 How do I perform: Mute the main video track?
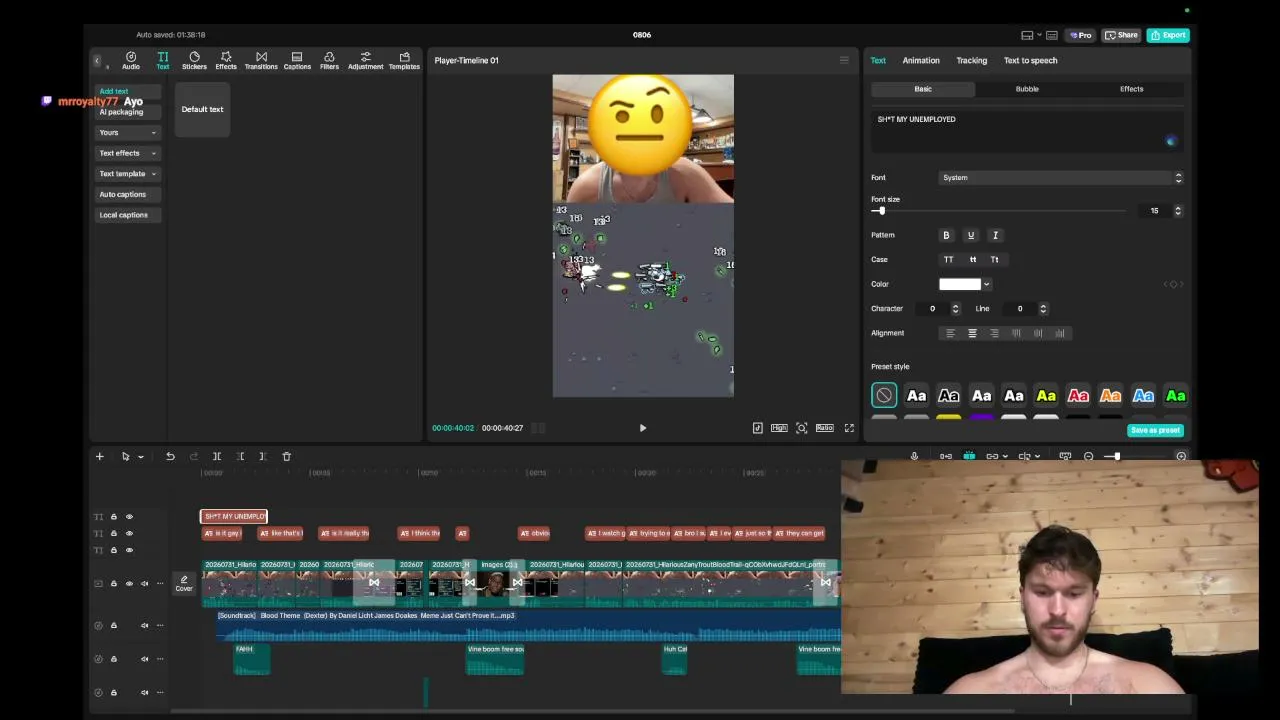(x=144, y=584)
